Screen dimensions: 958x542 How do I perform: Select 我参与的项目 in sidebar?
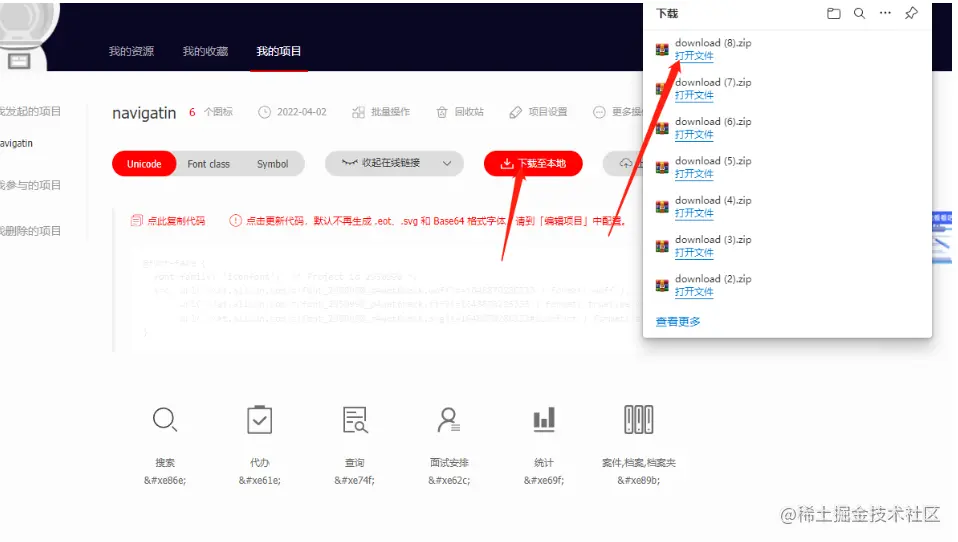[30, 185]
